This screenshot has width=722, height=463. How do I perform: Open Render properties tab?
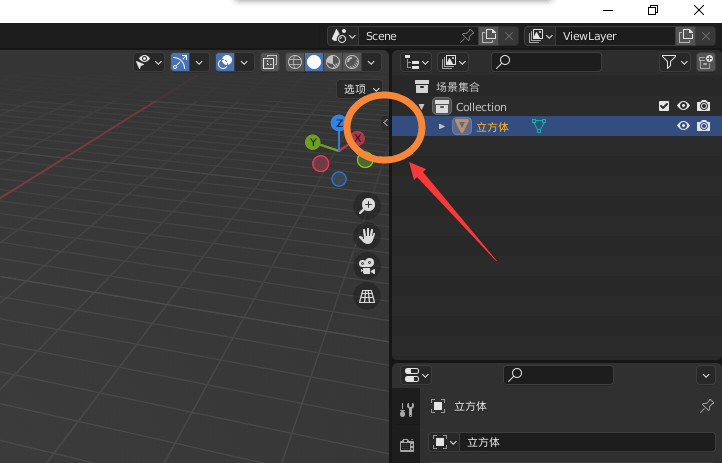407,445
